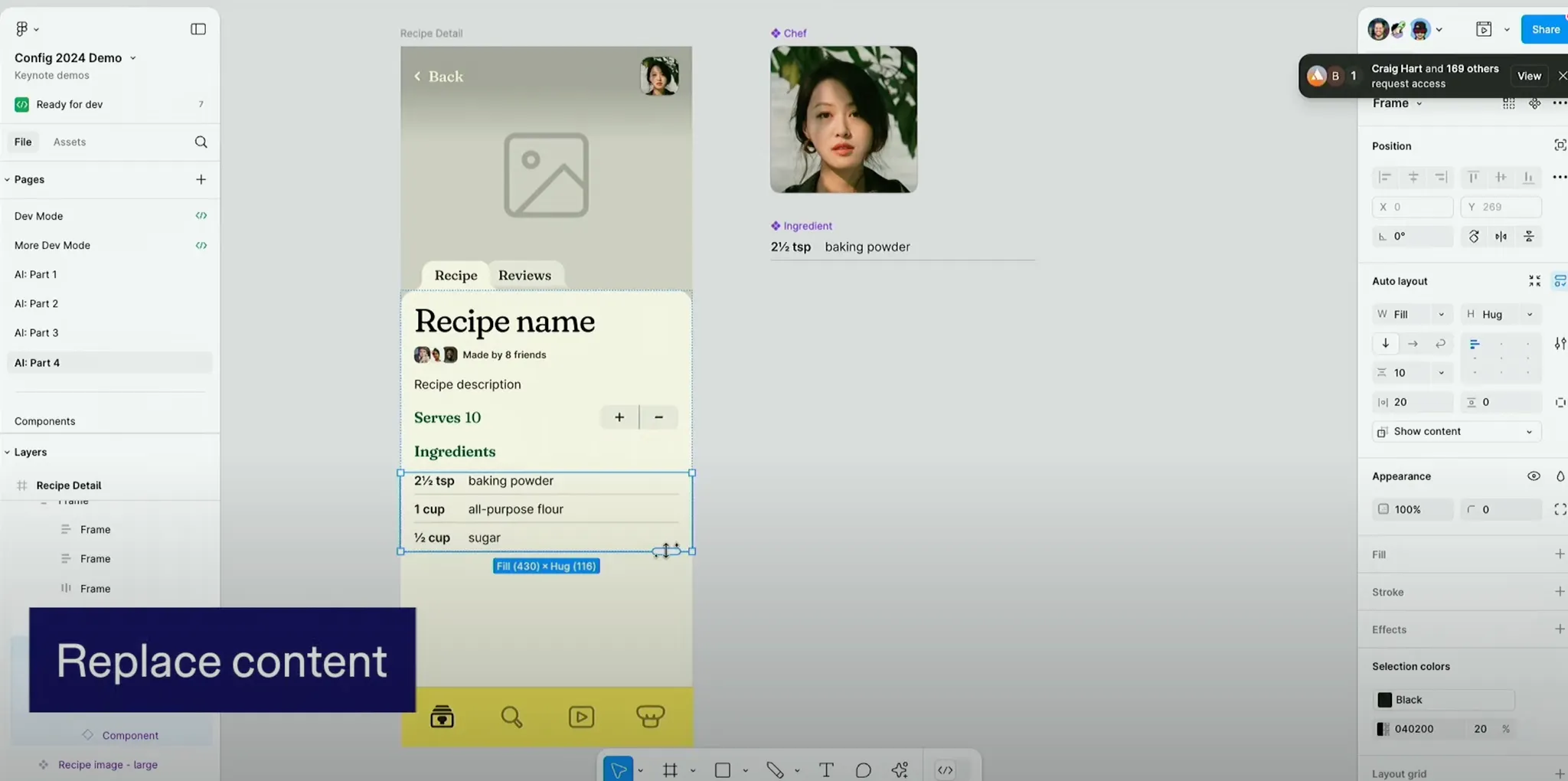Image resolution: width=1568 pixels, height=781 pixels.
Task: Search the file with the magnifier icon
Action: point(201,142)
